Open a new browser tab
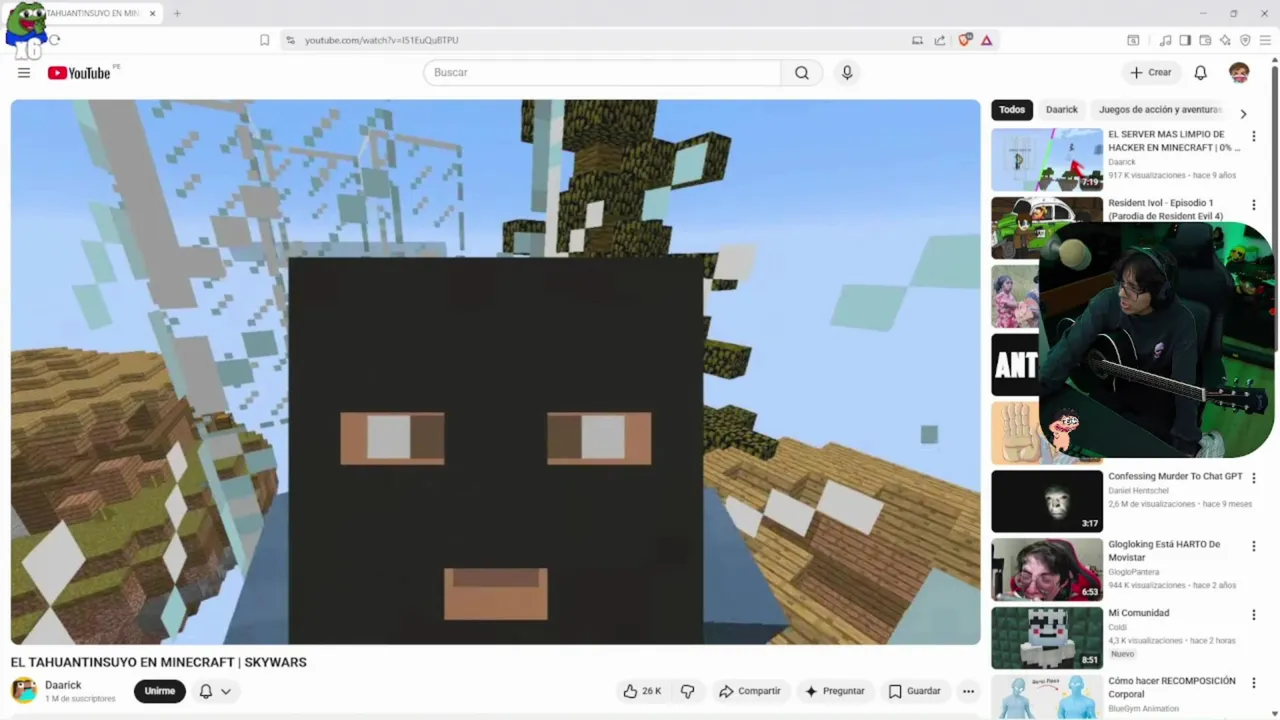 (177, 13)
